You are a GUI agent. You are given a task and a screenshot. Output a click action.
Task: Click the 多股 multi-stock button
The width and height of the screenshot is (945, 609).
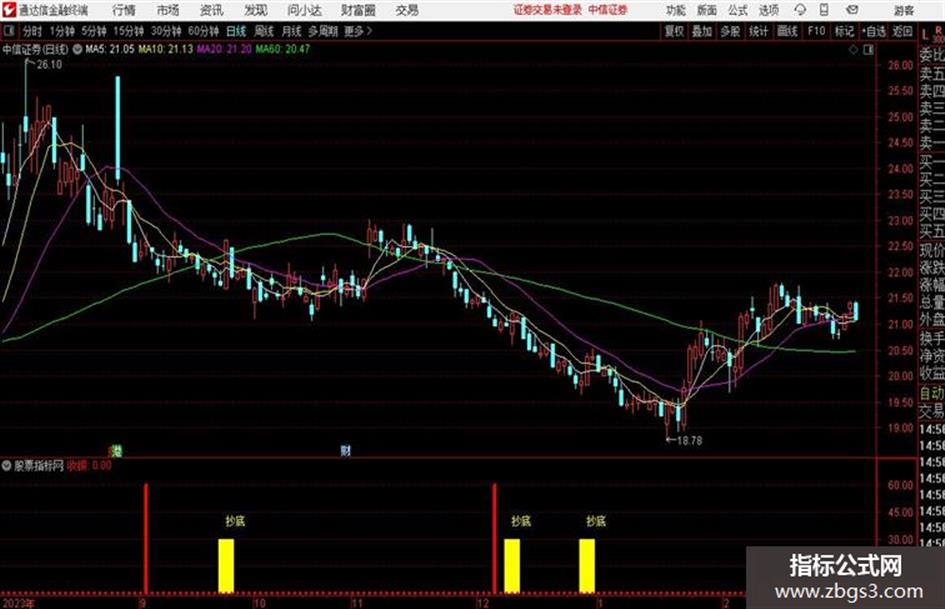click(x=730, y=31)
